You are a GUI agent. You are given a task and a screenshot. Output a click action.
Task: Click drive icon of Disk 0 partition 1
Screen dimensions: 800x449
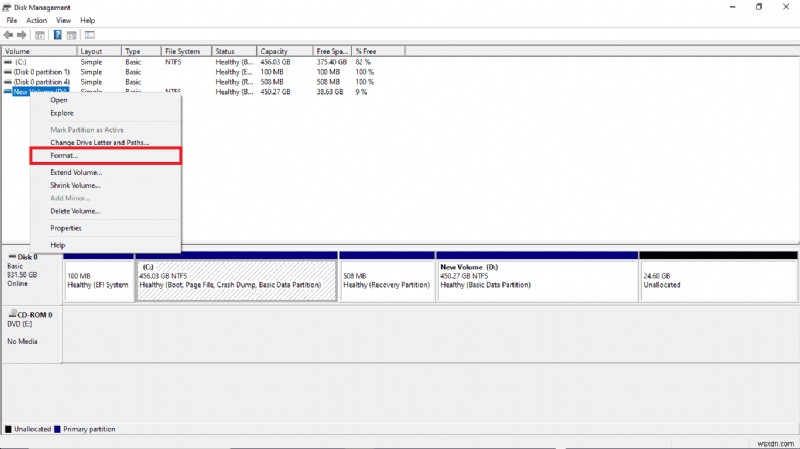pyautogui.click(x=8, y=72)
